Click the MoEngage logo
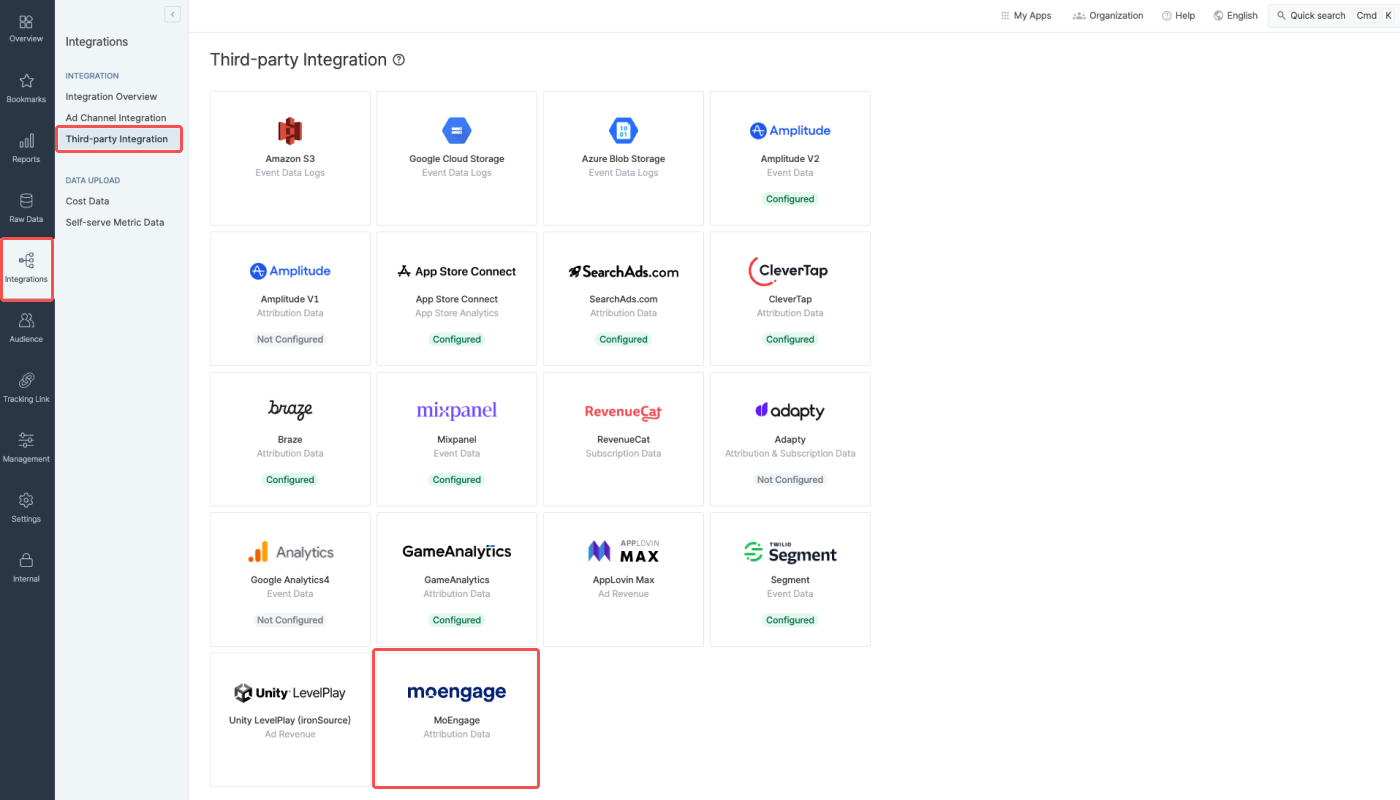 pyautogui.click(x=457, y=692)
